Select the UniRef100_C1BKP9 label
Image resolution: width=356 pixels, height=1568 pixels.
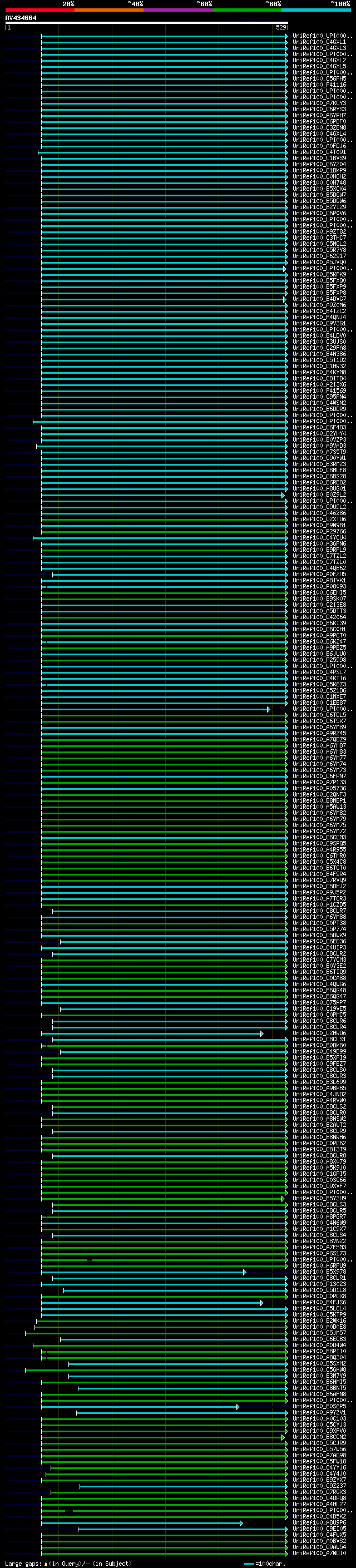coord(319,171)
